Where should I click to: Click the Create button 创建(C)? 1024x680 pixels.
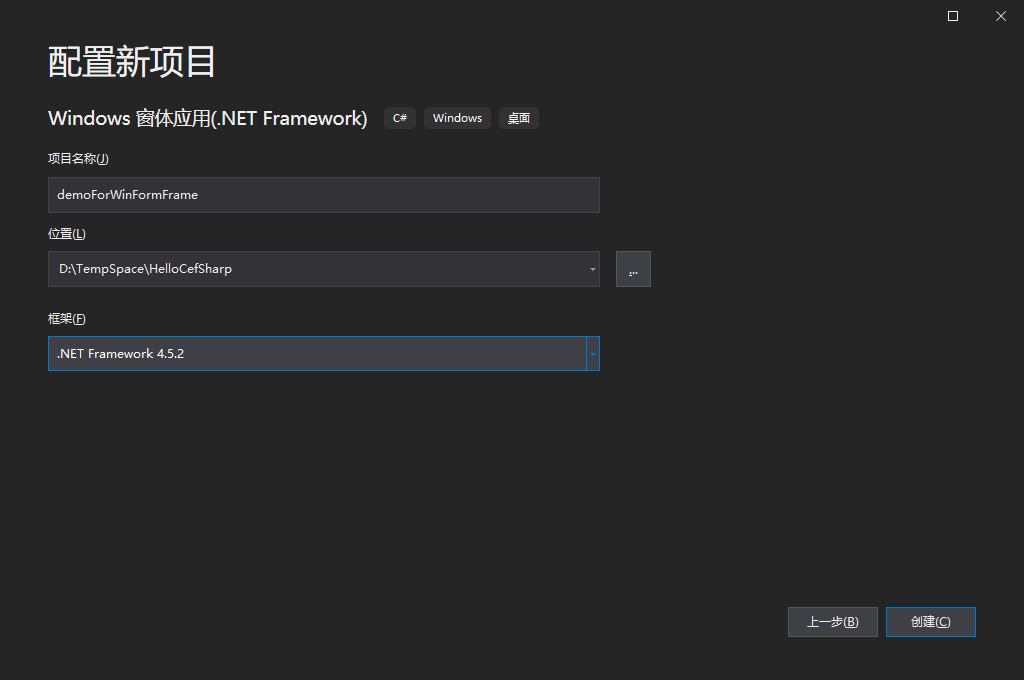pos(931,622)
